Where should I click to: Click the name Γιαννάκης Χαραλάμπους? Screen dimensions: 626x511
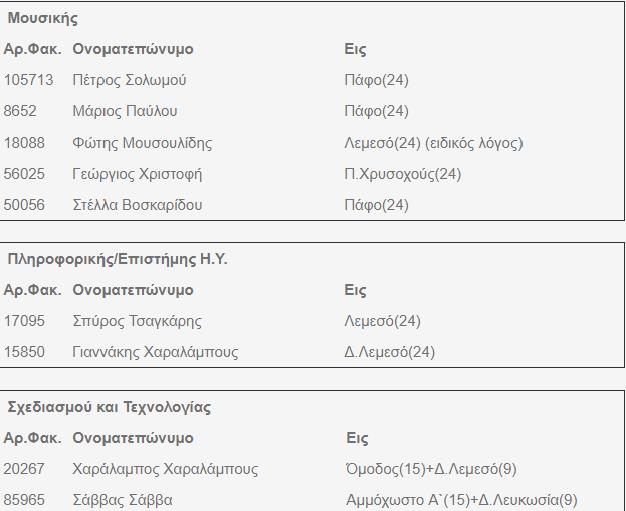pos(155,352)
